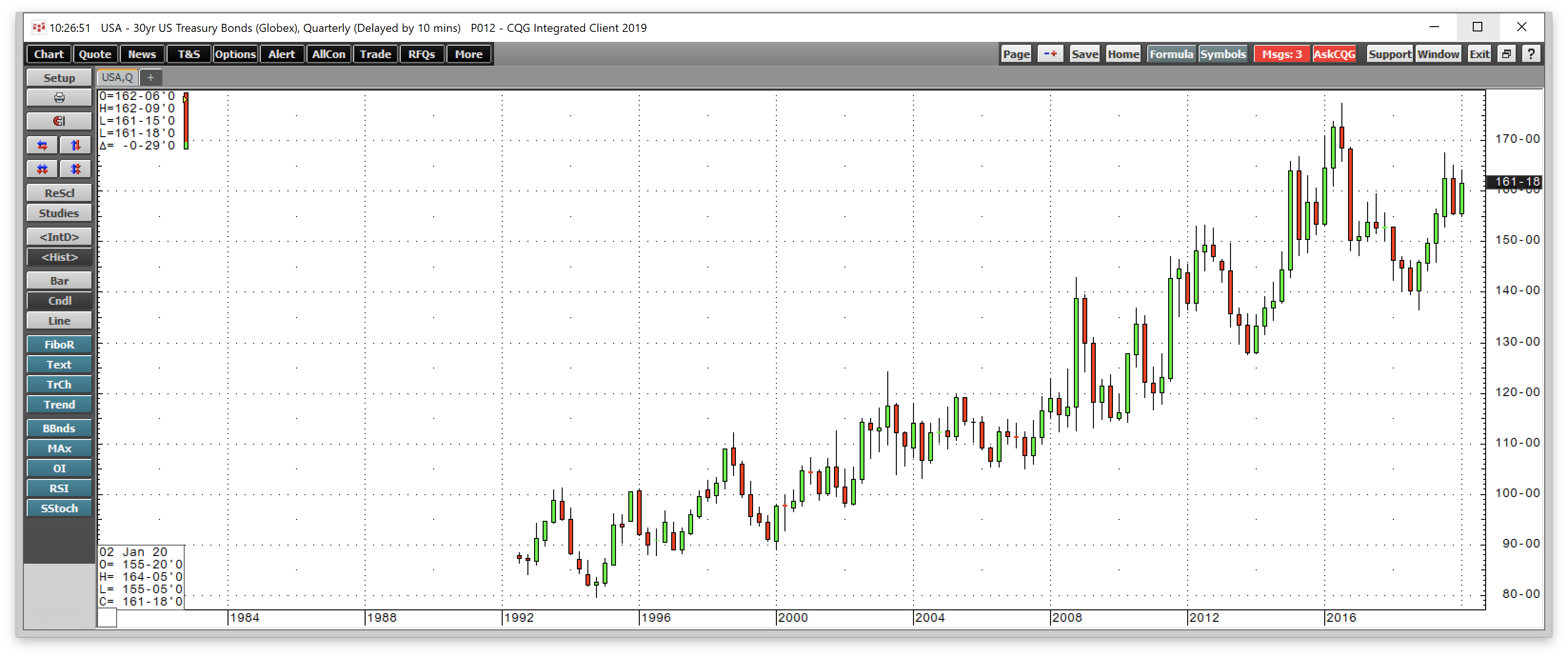Screen dimensions: 1568x657
Task: Add the OI open interest study
Action: (59, 469)
